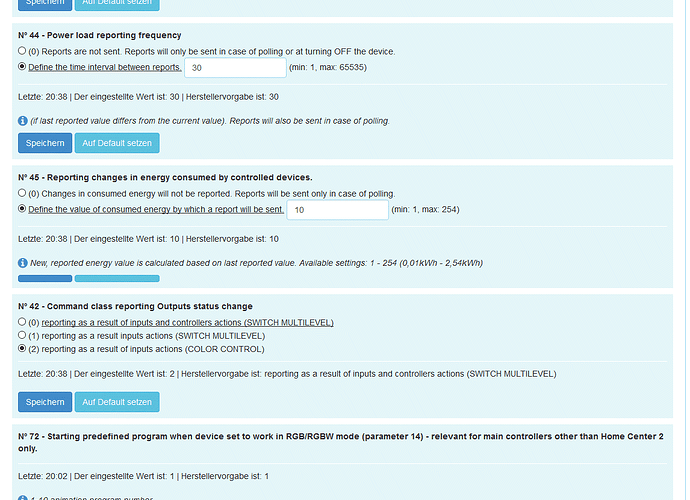Click heading 'N° 42 - Command class reporting Outputs'
Image resolution: width=690 pixels, height=500 pixels.
tap(135, 306)
